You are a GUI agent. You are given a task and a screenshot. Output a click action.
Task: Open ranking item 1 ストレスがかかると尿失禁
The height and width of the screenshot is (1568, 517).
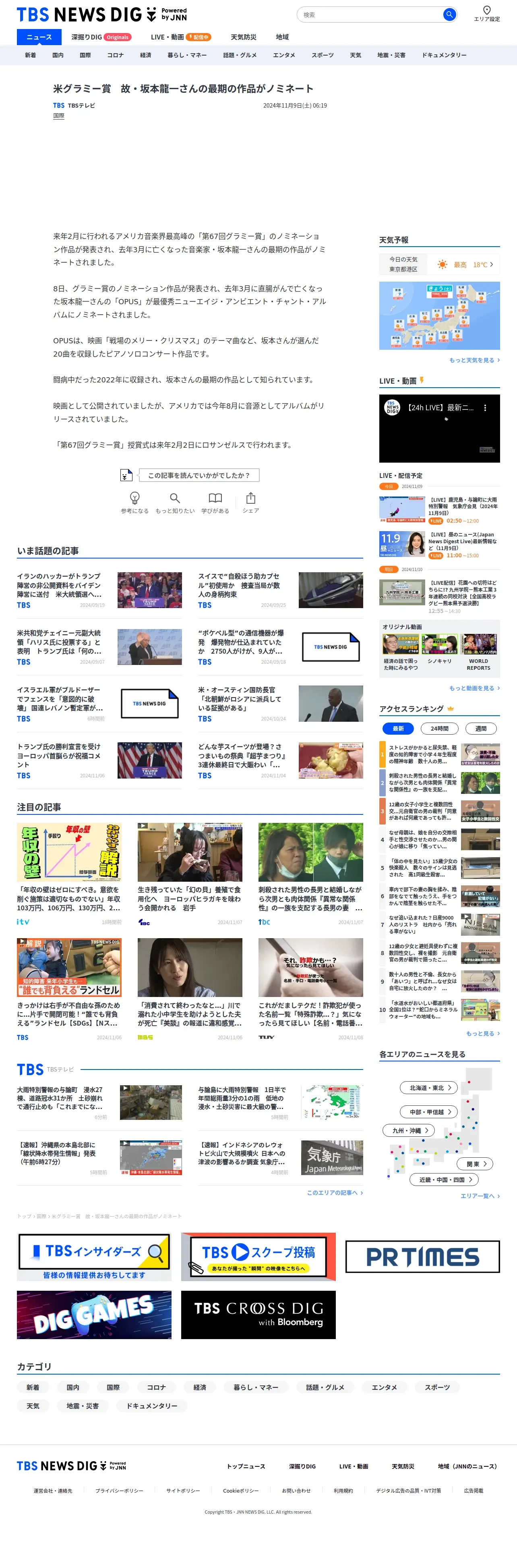[439, 755]
